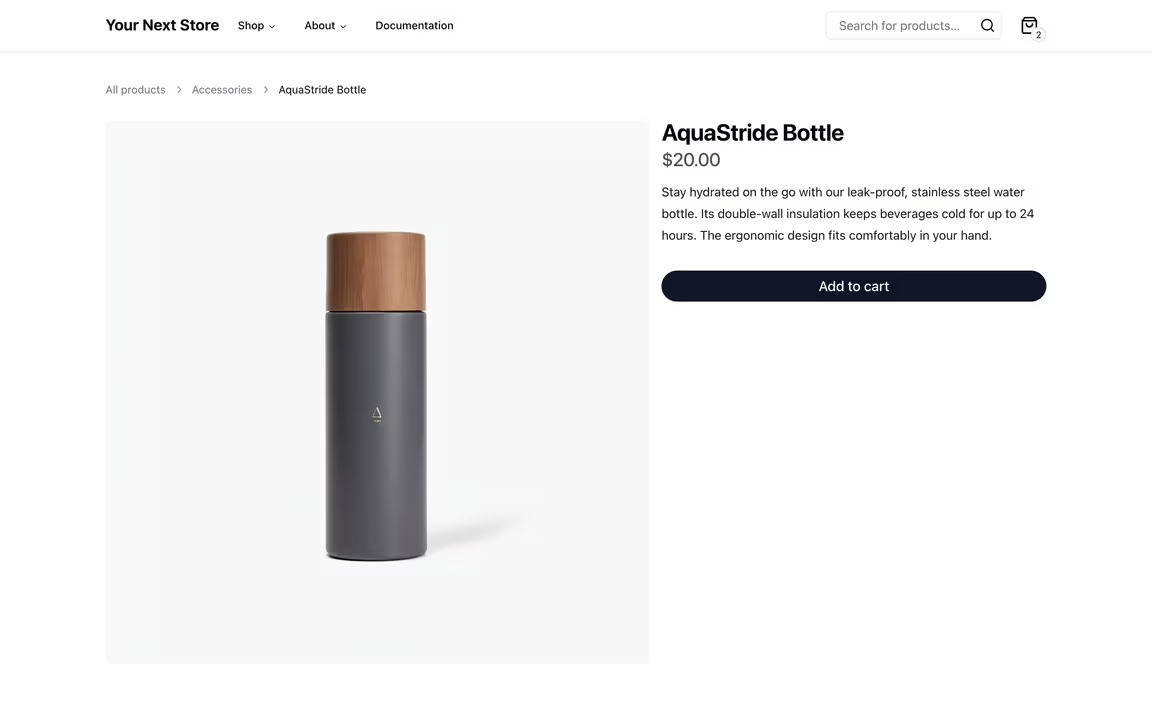The image size is (1152, 713).
Task: Click the chevron after All products breadcrumb
Action: tap(179, 90)
